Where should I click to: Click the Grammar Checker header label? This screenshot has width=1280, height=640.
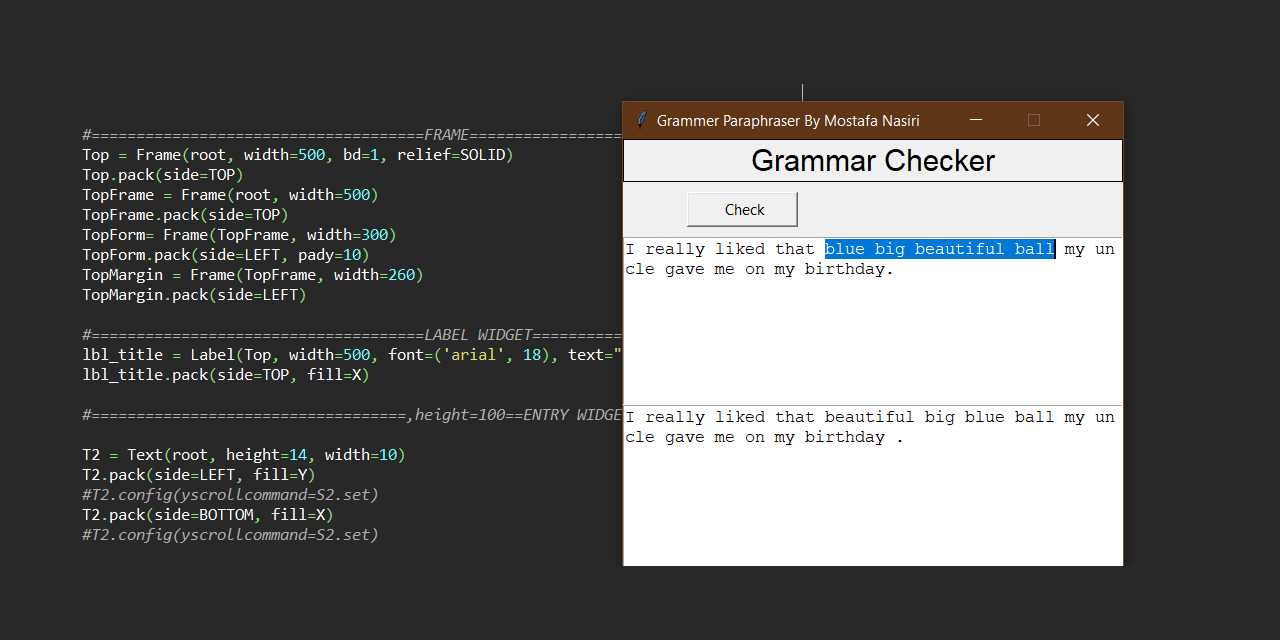pyautogui.click(x=871, y=160)
